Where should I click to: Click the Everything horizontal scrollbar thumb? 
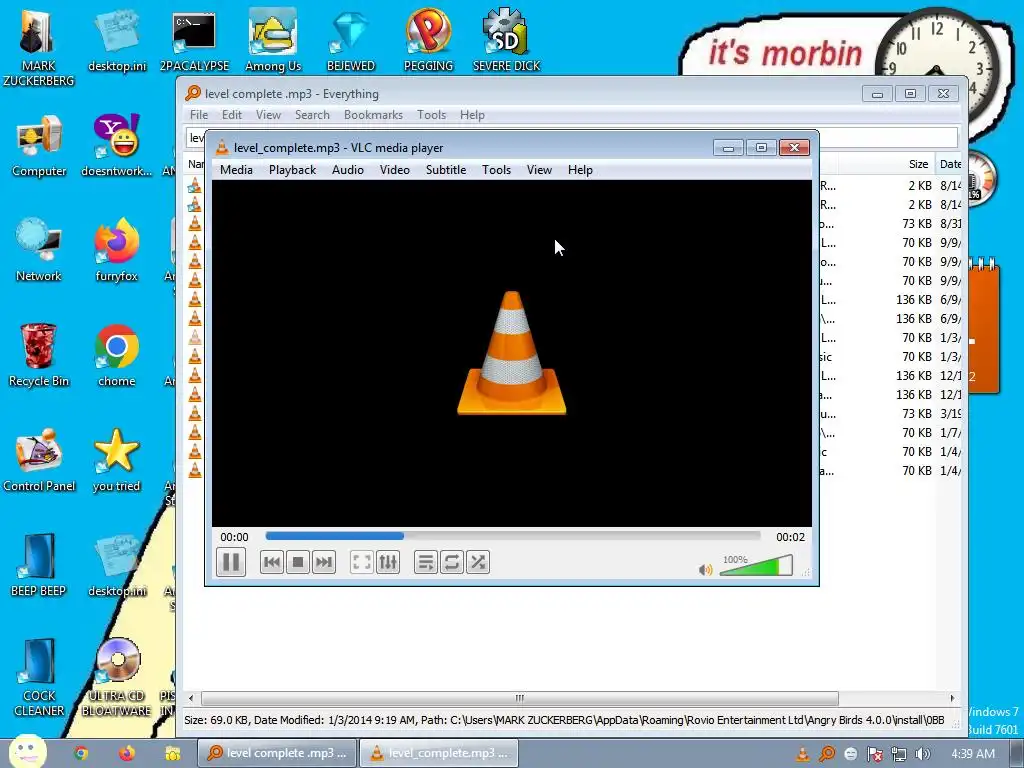pos(519,698)
